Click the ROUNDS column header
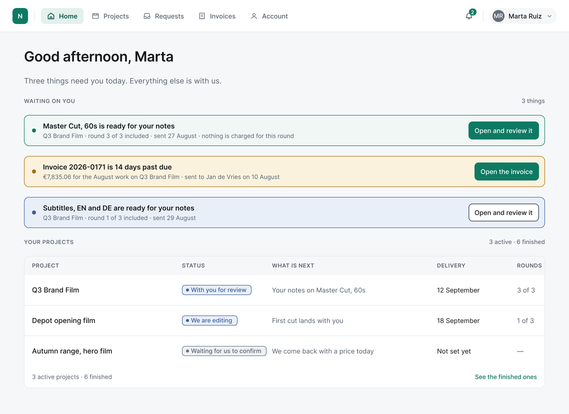This screenshot has width=569, height=414. point(529,266)
